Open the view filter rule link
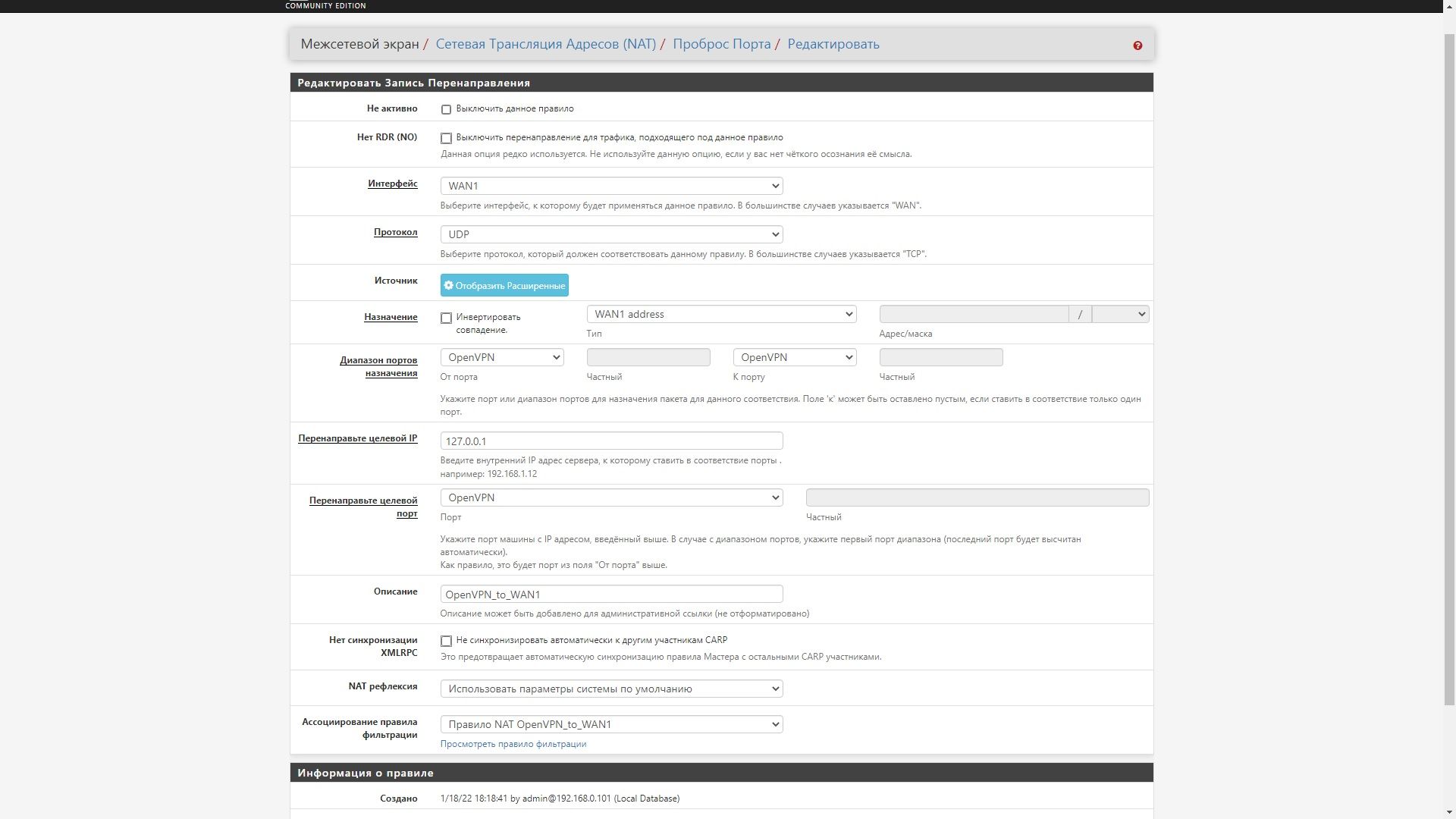This screenshot has height=819, width=1456. coord(513,744)
